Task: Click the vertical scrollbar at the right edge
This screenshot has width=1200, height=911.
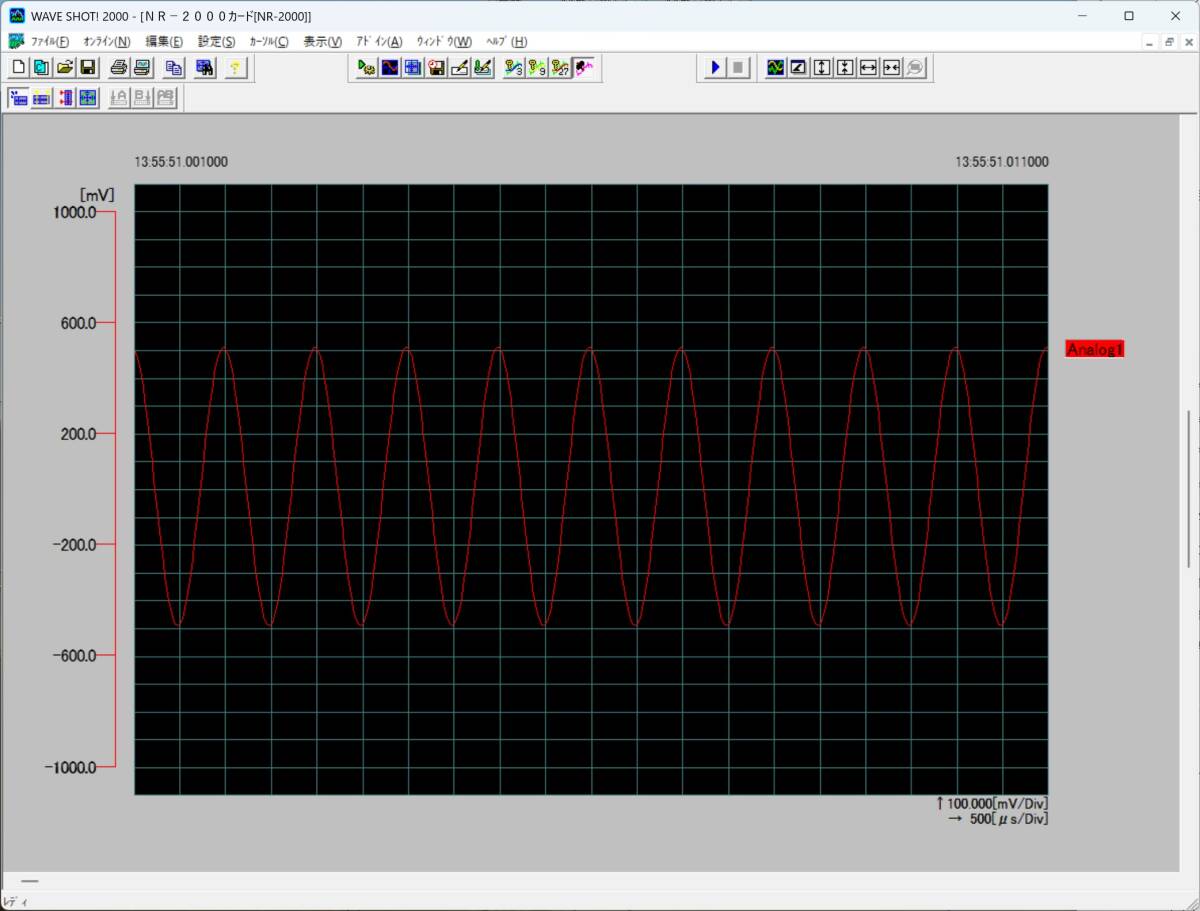Action: (x=1189, y=488)
